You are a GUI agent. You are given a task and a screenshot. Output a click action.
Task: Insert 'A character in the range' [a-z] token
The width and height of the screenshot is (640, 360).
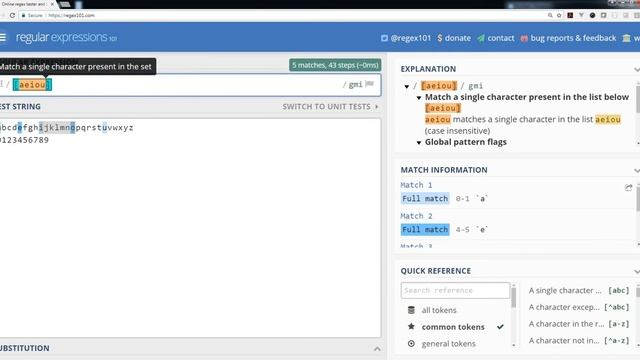(579, 324)
